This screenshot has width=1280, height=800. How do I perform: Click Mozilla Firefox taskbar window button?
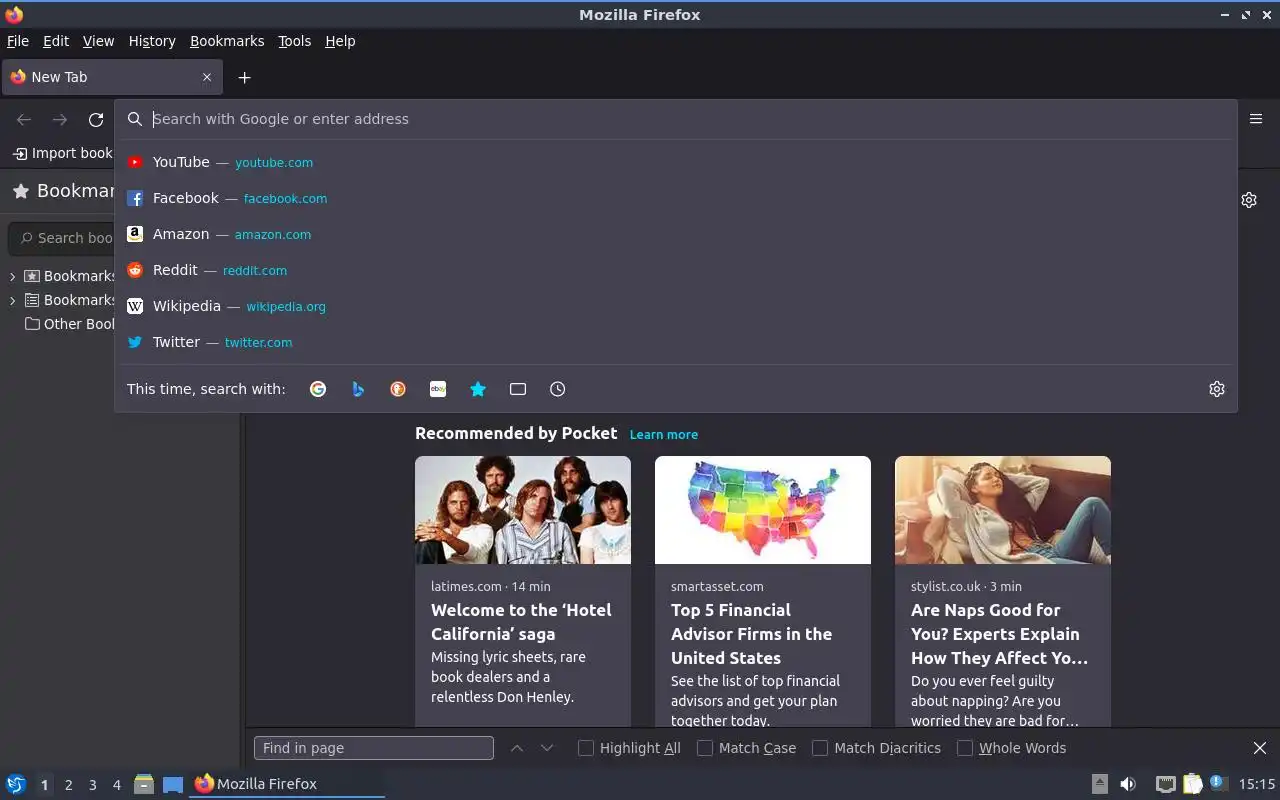point(287,784)
